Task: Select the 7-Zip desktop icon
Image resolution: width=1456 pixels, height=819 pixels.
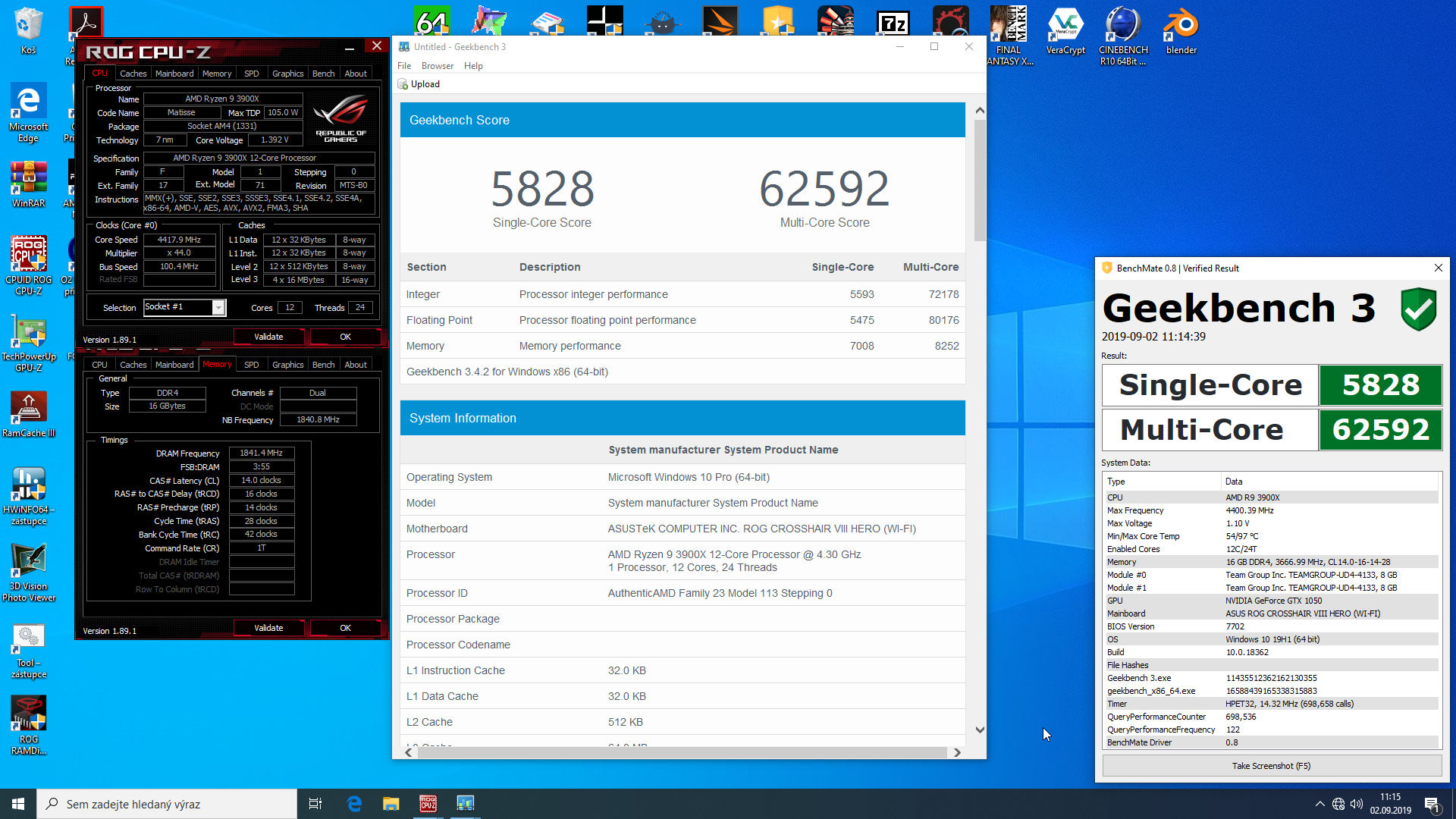Action: 893,21
